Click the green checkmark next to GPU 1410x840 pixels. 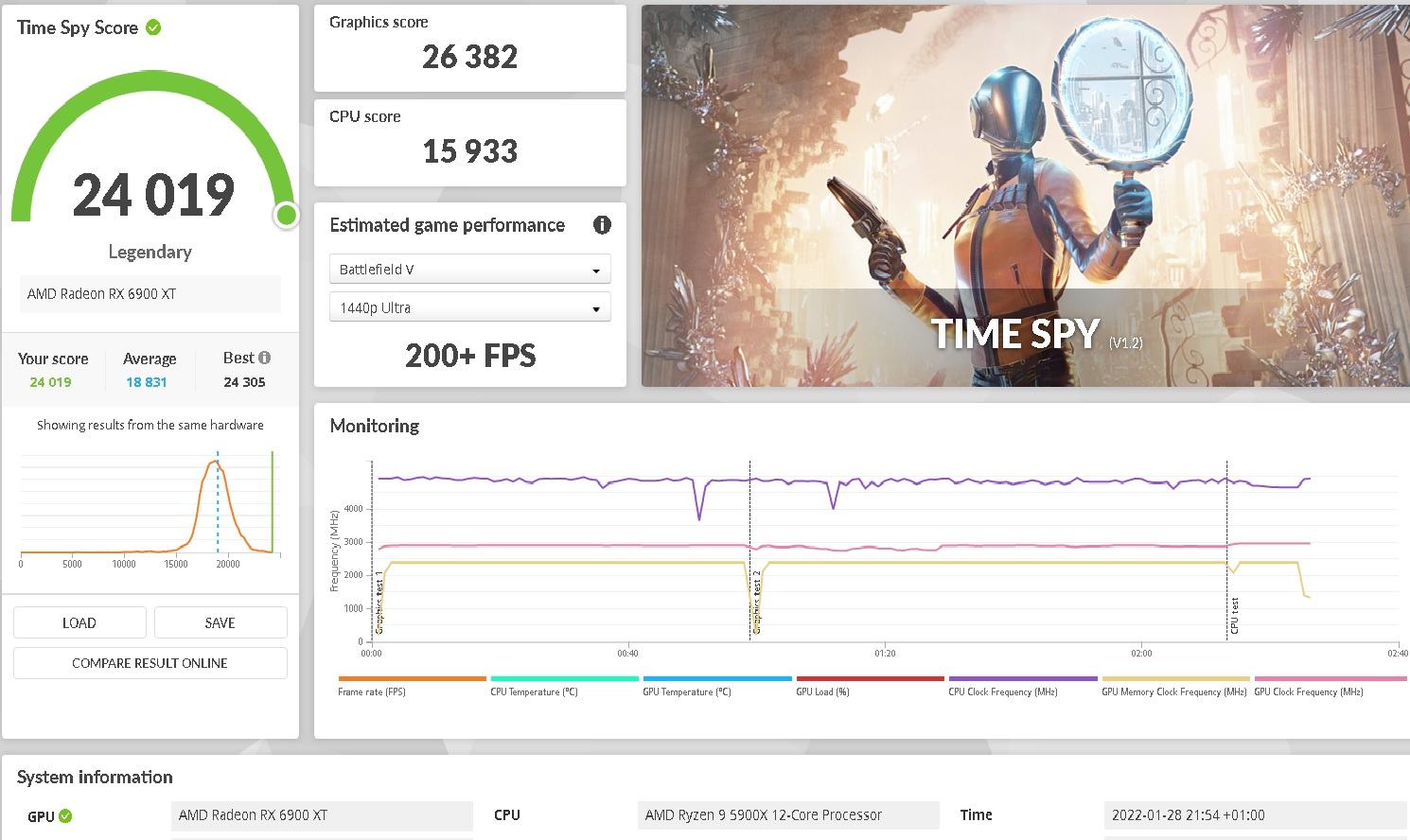coord(65,815)
